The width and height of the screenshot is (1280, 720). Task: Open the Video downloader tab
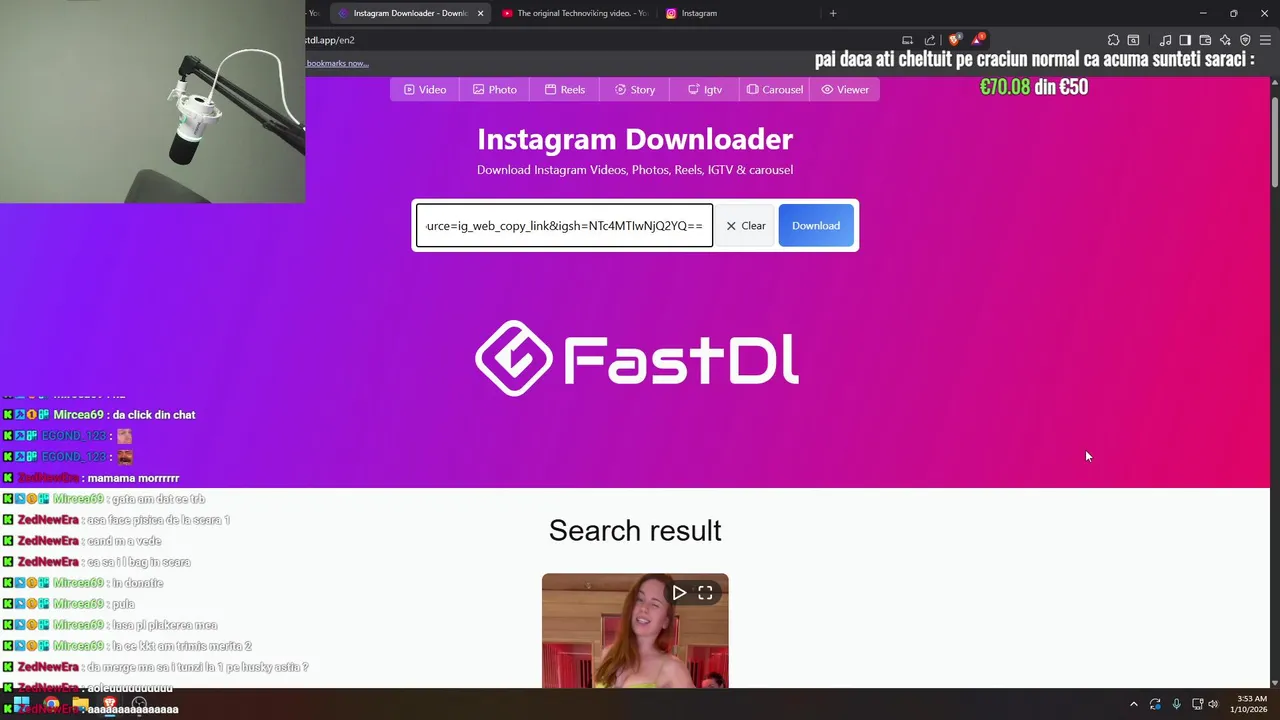(x=425, y=90)
